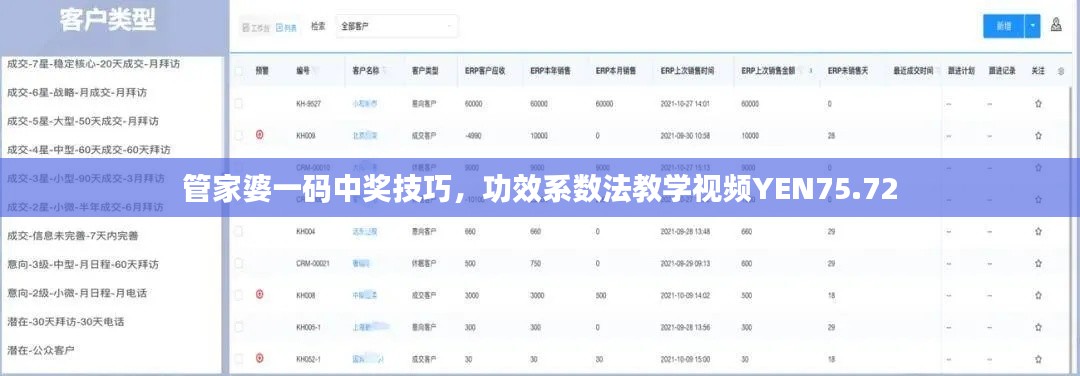Star the KH009 customer row

[x=1038, y=136]
